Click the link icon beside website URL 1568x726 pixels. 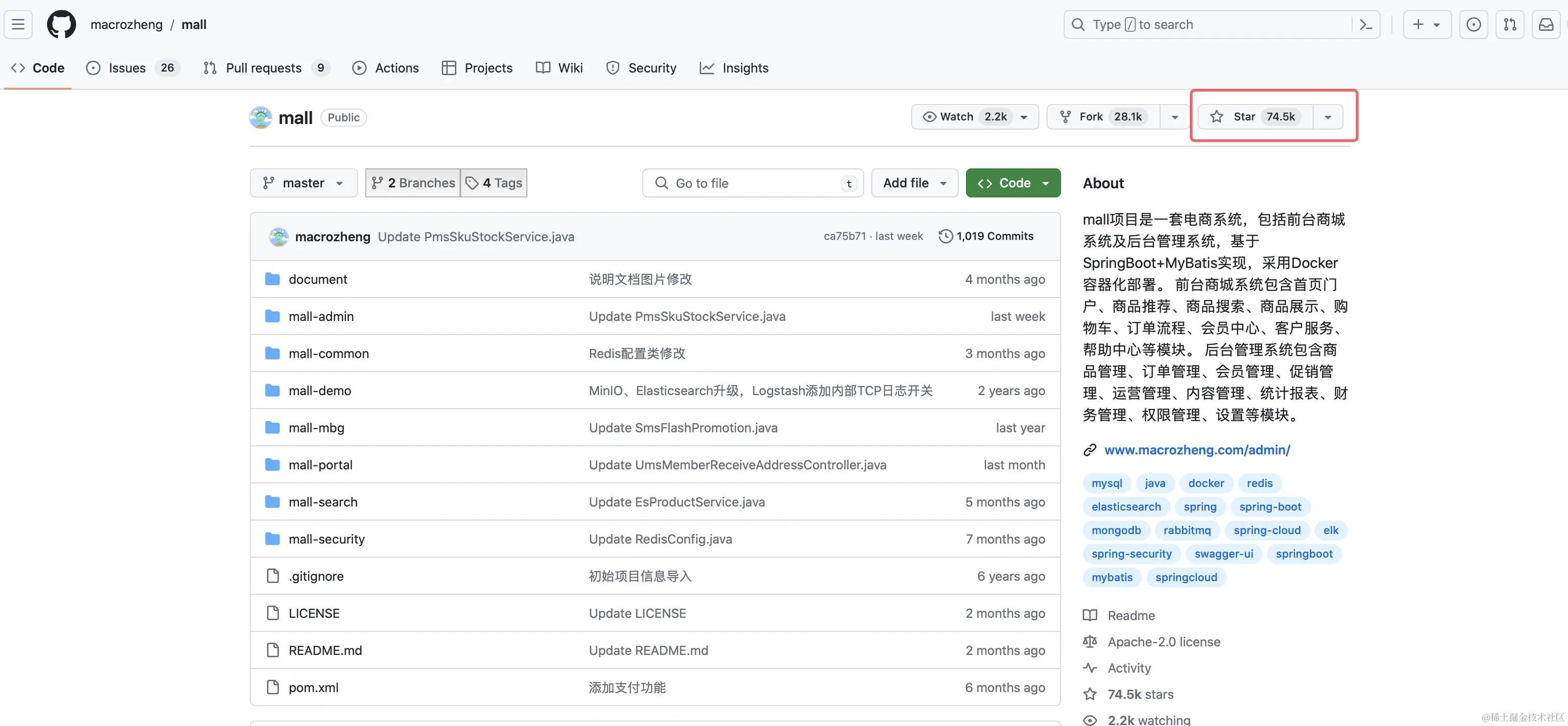tap(1089, 450)
